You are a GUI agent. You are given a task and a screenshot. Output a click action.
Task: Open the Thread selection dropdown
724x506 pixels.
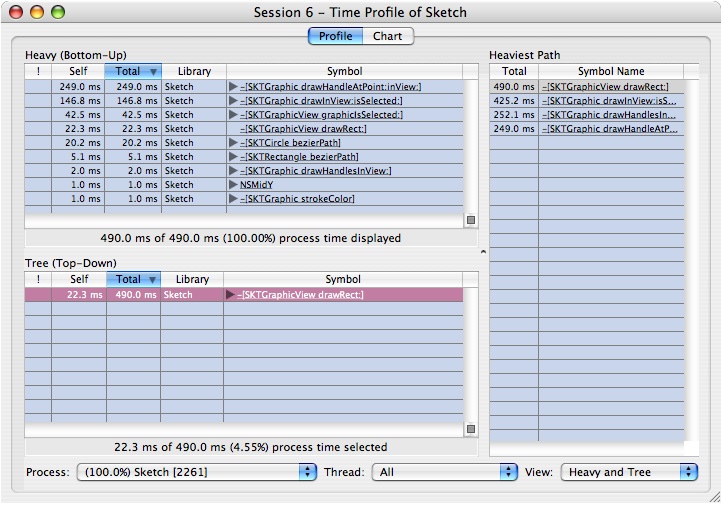444,472
